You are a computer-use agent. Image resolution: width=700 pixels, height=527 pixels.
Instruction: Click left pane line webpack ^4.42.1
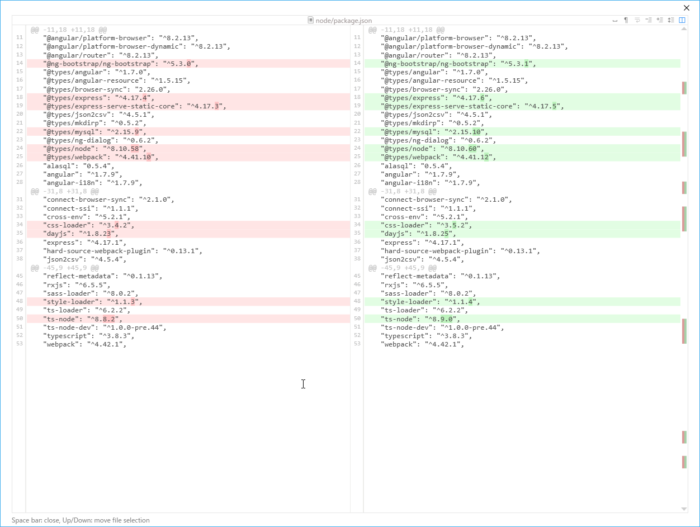[x=85, y=344]
